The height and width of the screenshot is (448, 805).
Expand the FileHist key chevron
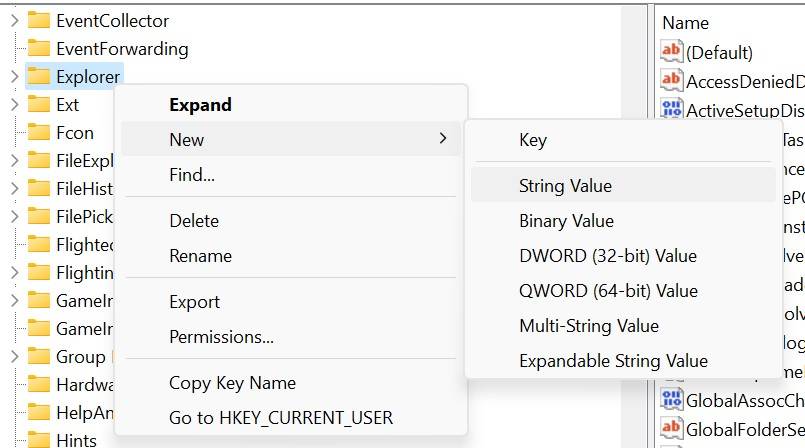pos(14,189)
